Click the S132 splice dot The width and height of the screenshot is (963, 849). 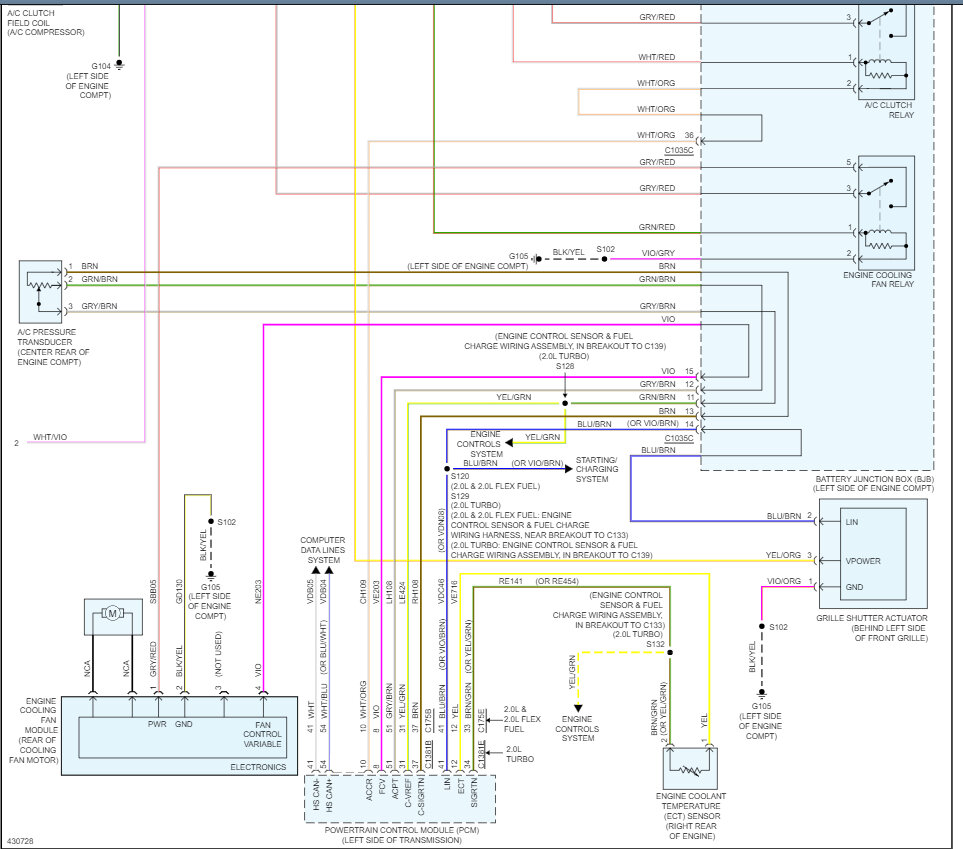coord(669,652)
